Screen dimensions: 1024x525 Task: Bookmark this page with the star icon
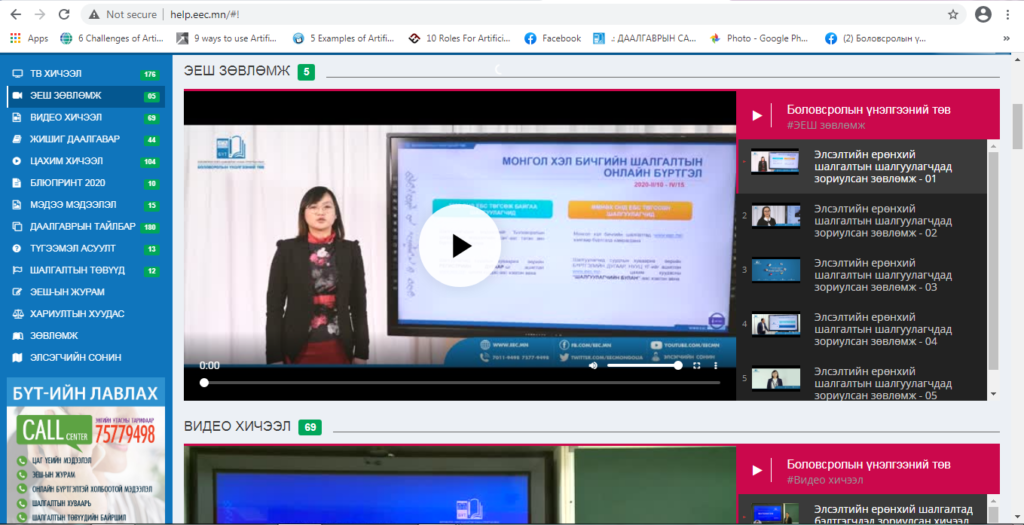(953, 15)
